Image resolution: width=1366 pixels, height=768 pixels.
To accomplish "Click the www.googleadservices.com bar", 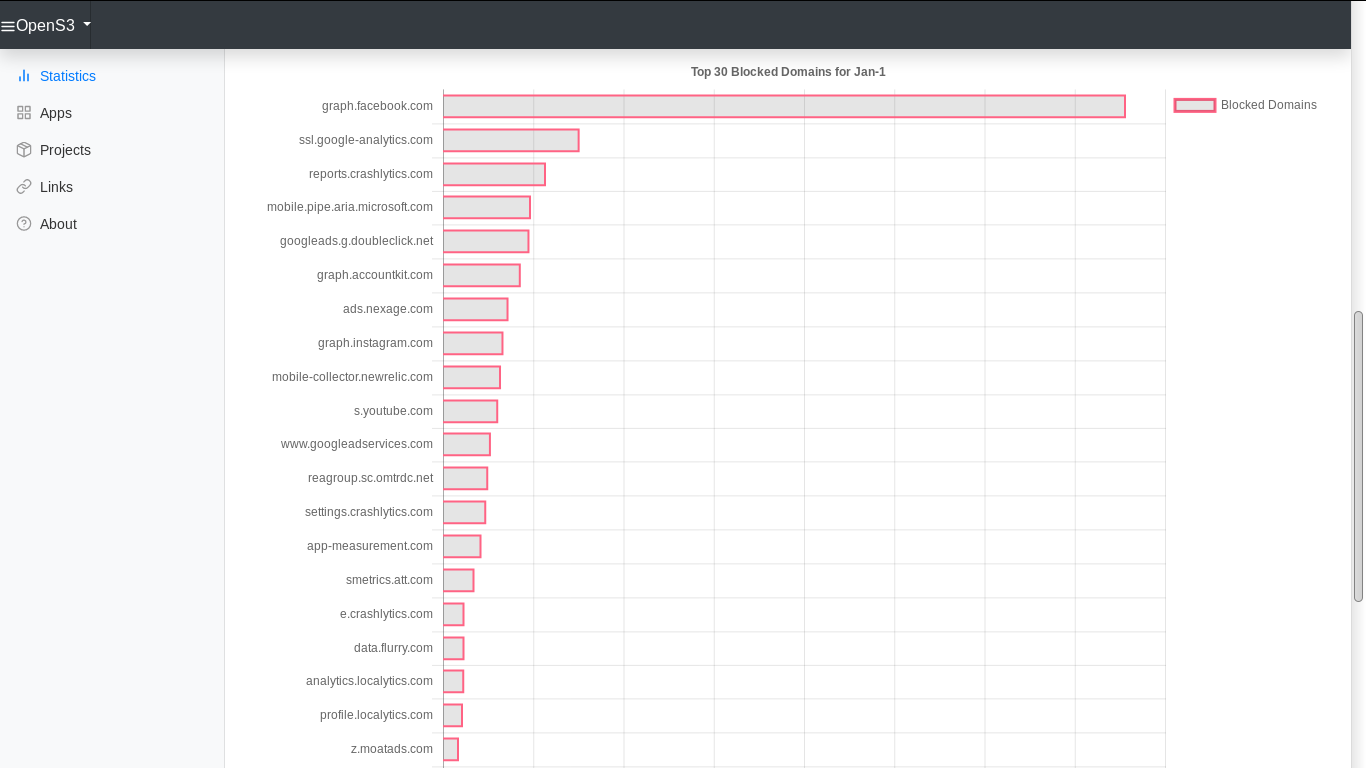I will pyautogui.click(x=467, y=444).
